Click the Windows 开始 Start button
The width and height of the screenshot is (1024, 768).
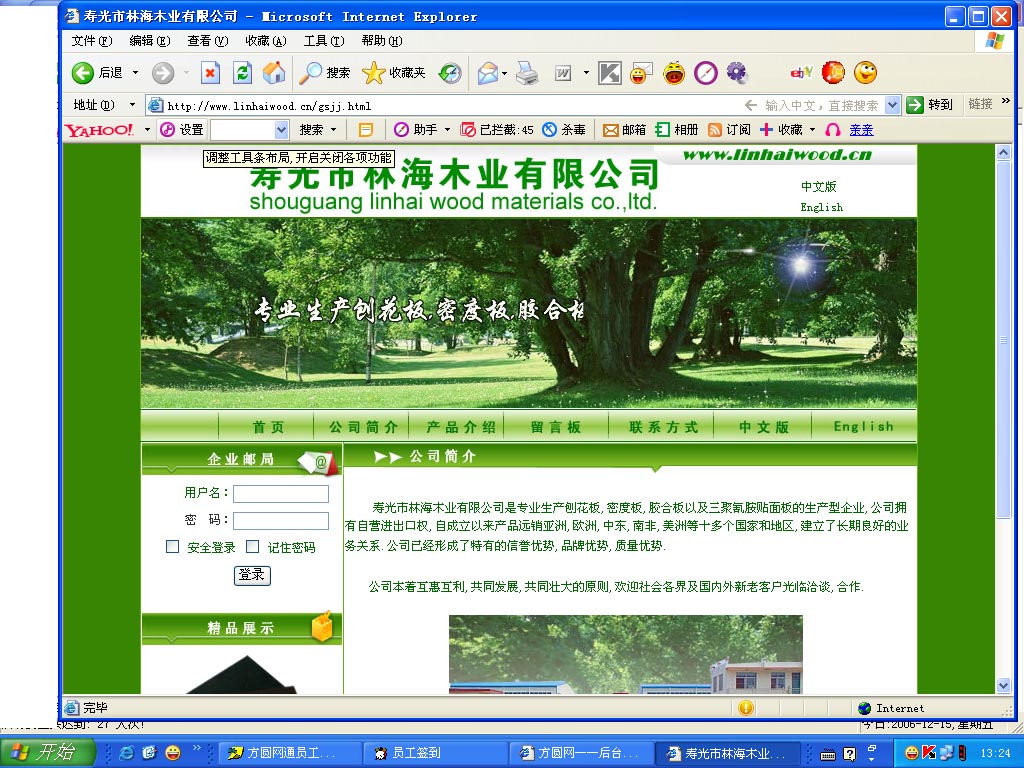46,753
